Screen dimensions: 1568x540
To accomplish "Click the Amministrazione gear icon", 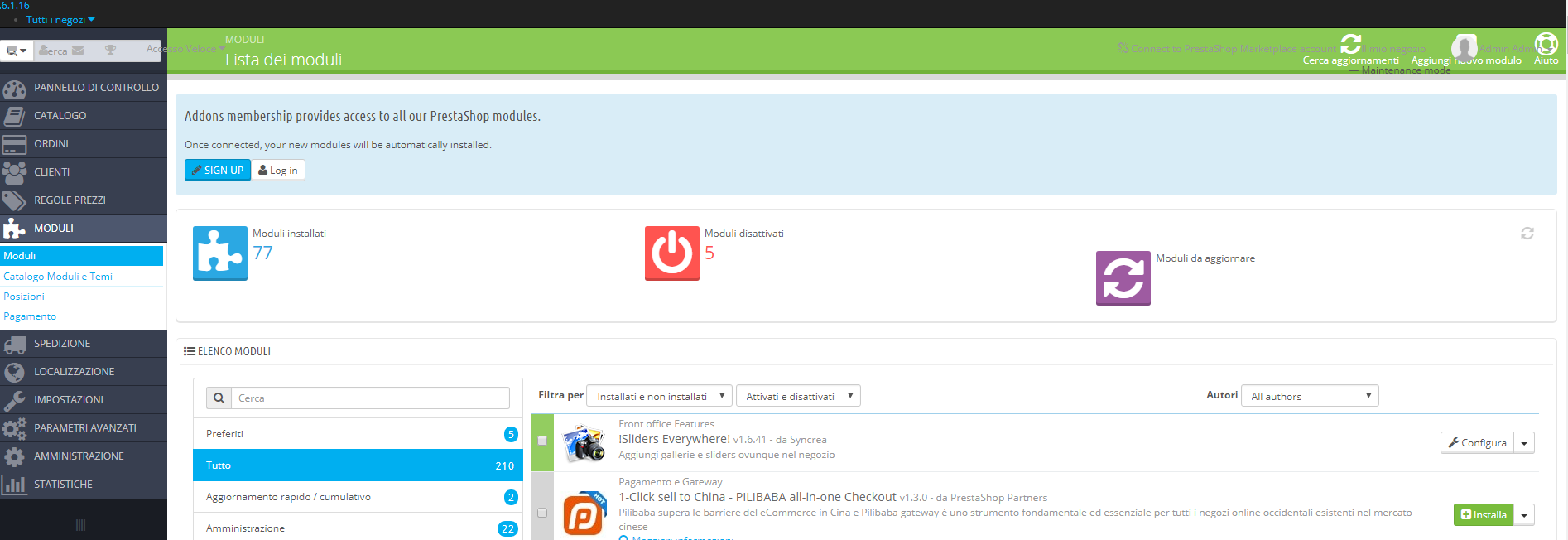I will (14, 456).
